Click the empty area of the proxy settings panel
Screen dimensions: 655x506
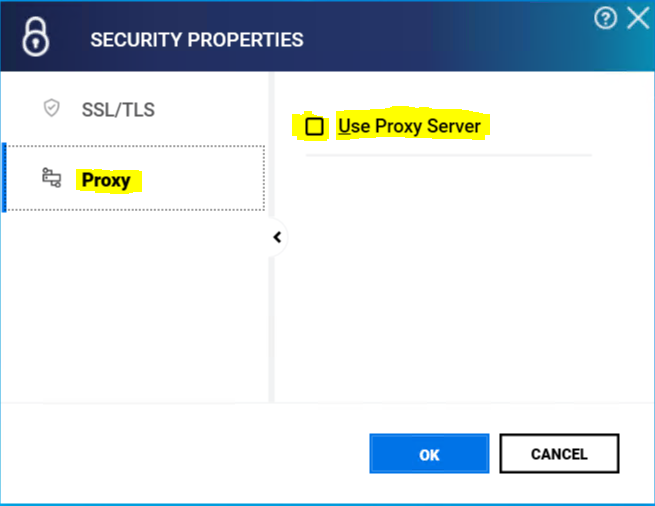click(460, 290)
